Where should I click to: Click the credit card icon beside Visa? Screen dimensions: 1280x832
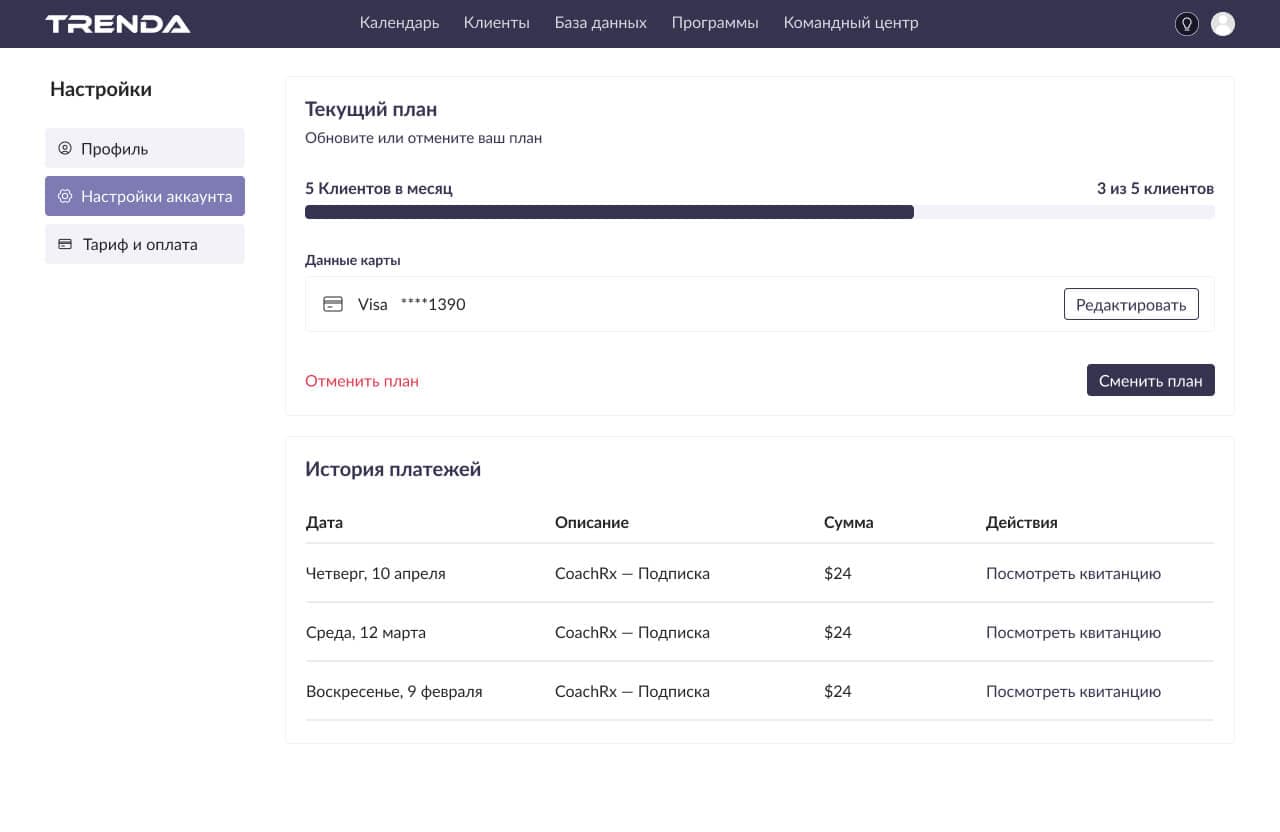pos(333,304)
